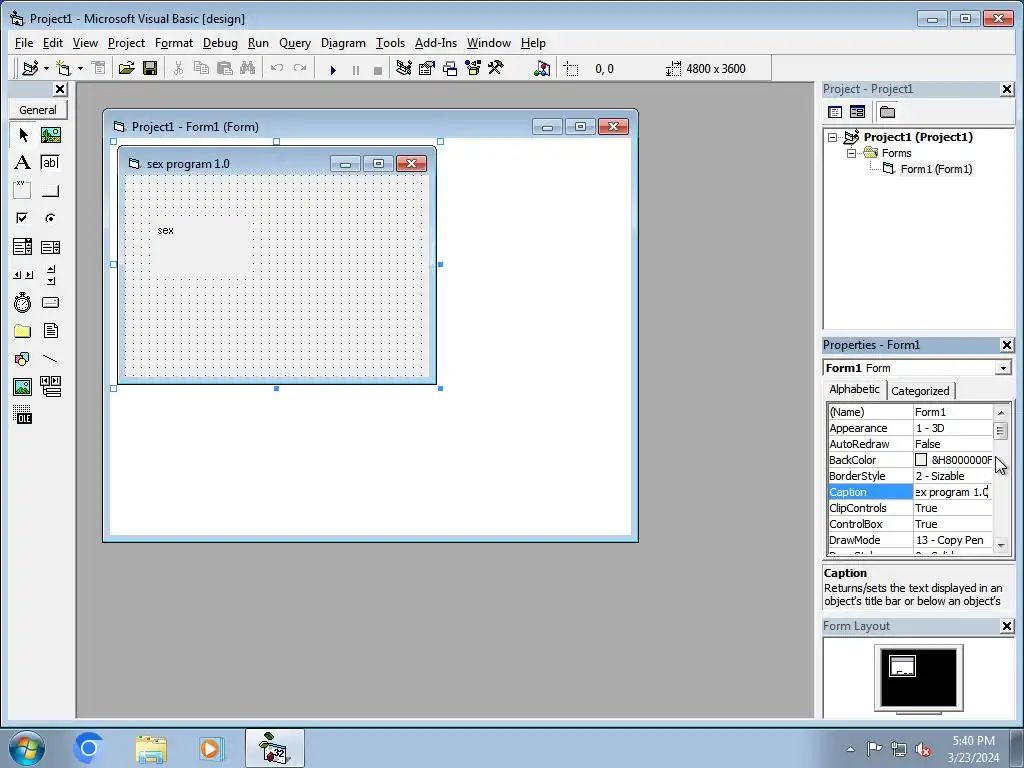Select the OptionButton control tool

(50, 218)
